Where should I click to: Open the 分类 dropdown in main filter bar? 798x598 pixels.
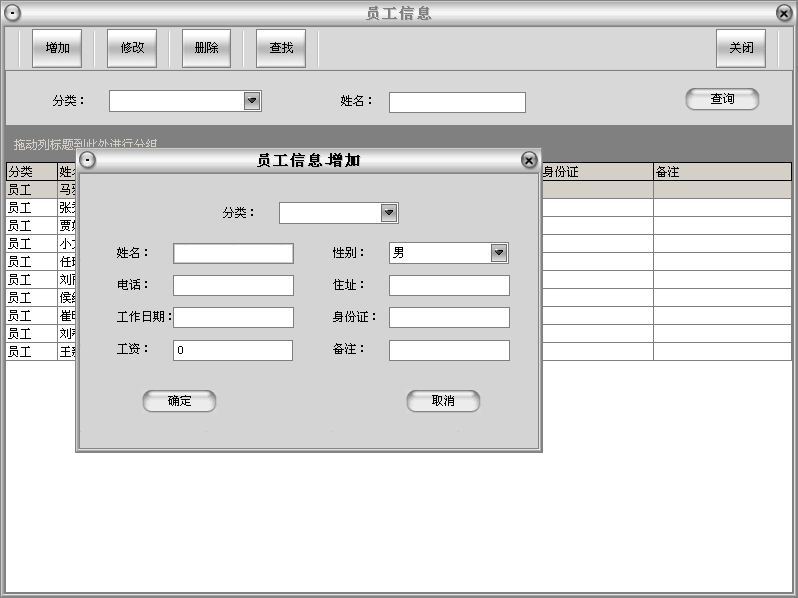[252, 101]
